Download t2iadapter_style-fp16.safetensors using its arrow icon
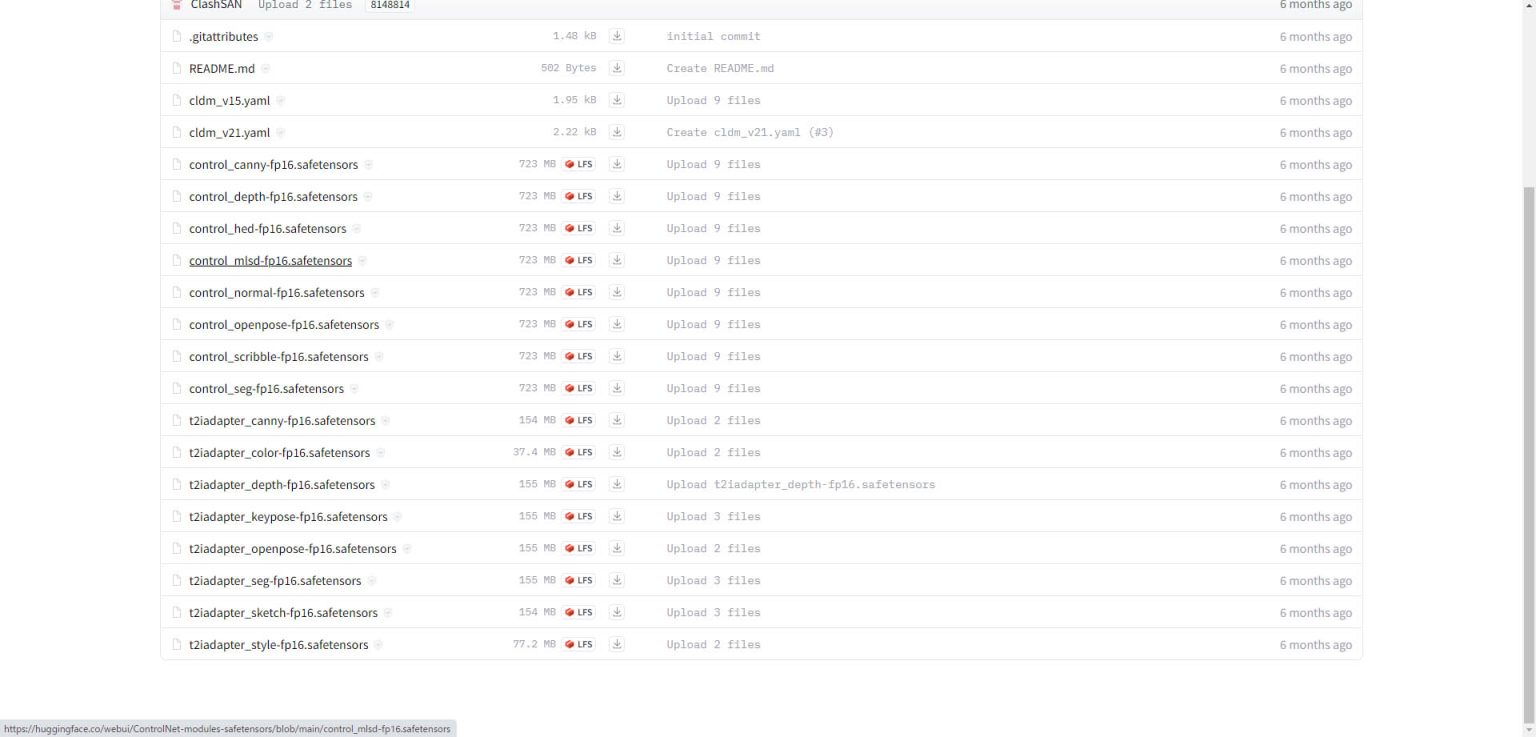This screenshot has width=1536, height=737. click(x=617, y=644)
